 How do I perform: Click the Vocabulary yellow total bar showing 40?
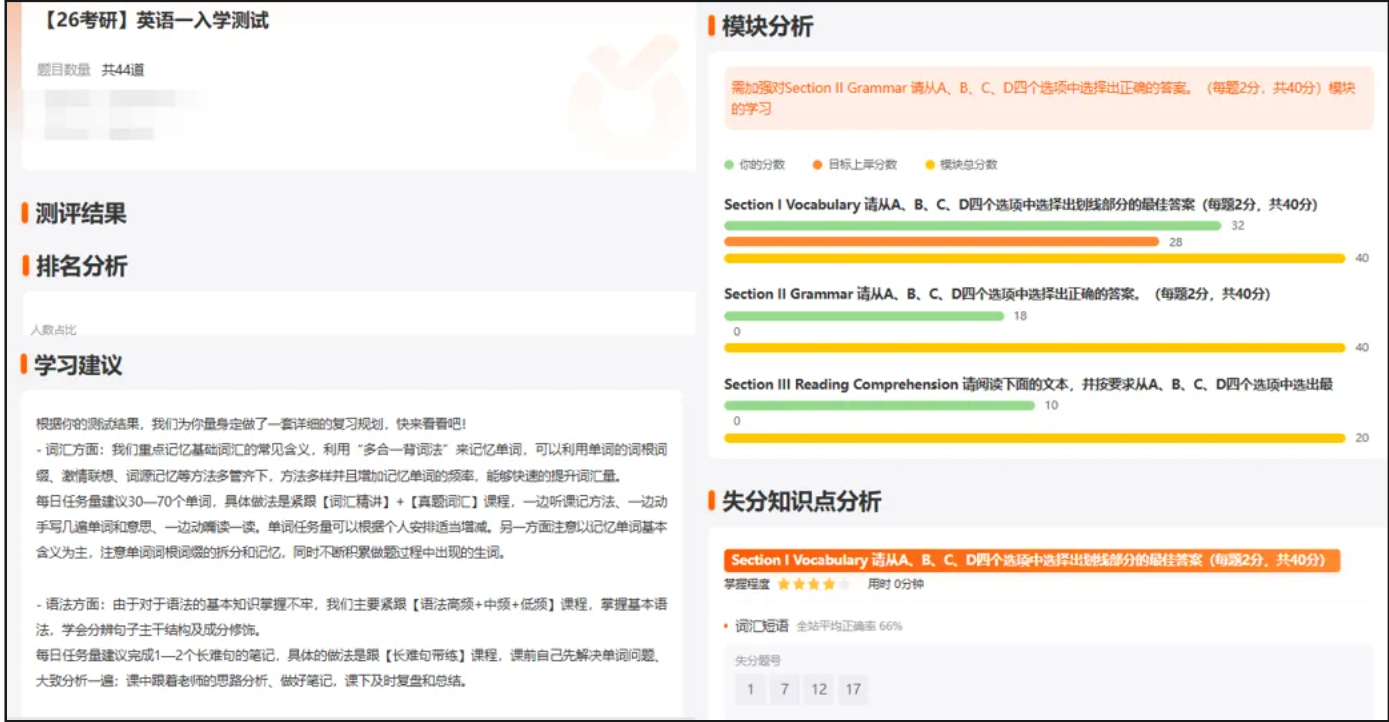point(1034,258)
